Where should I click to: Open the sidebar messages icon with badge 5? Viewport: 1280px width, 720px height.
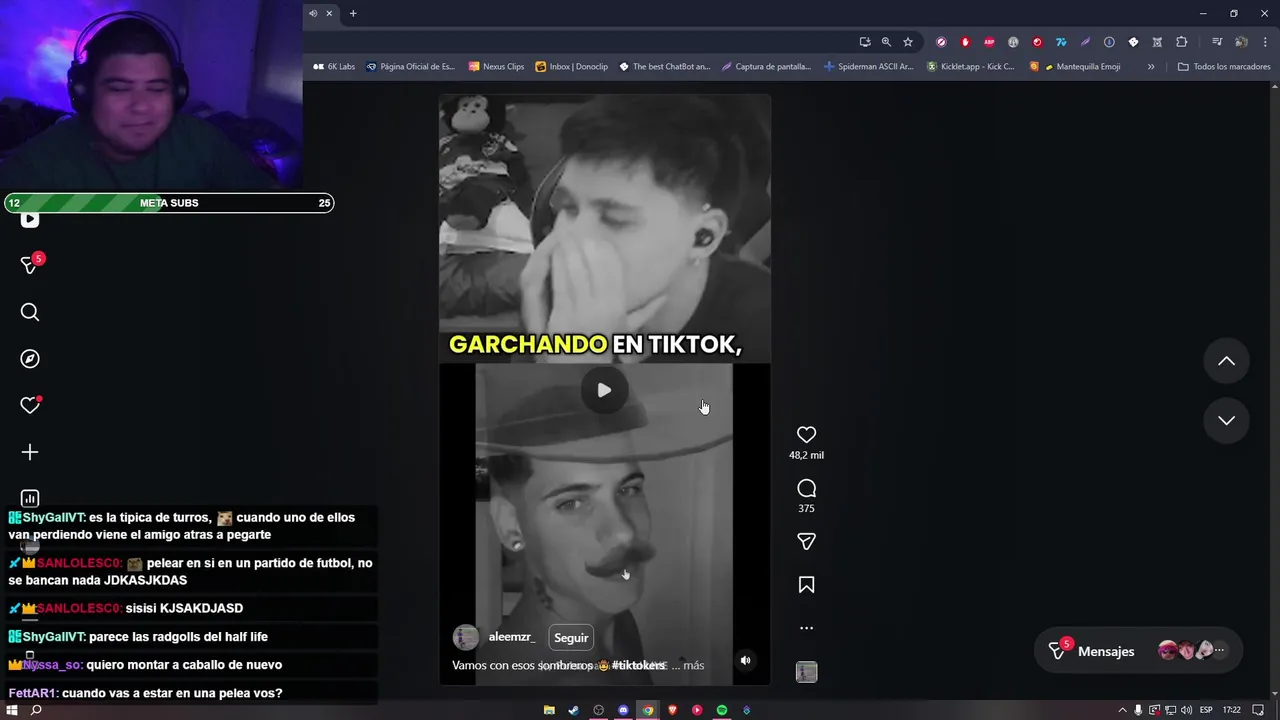[30, 264]
